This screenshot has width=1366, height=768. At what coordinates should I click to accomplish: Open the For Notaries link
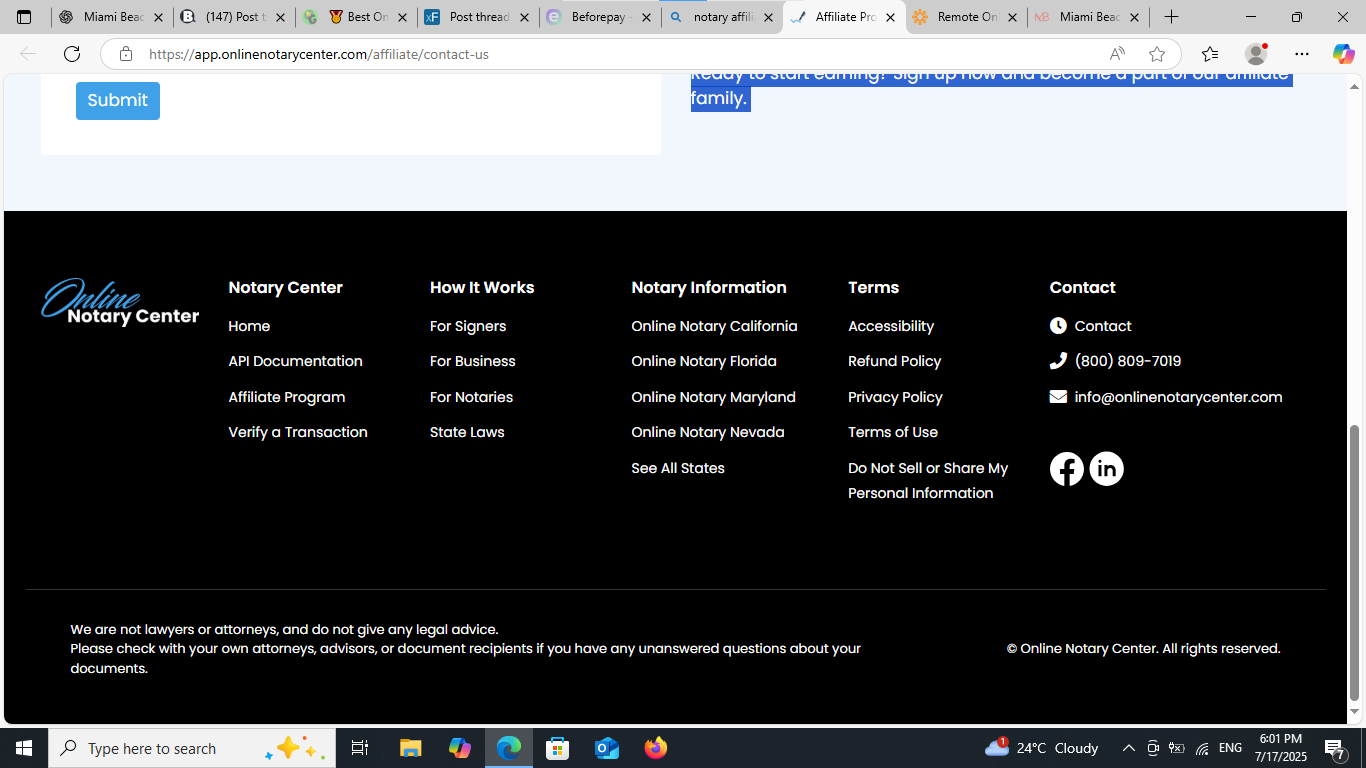point(471,397)
